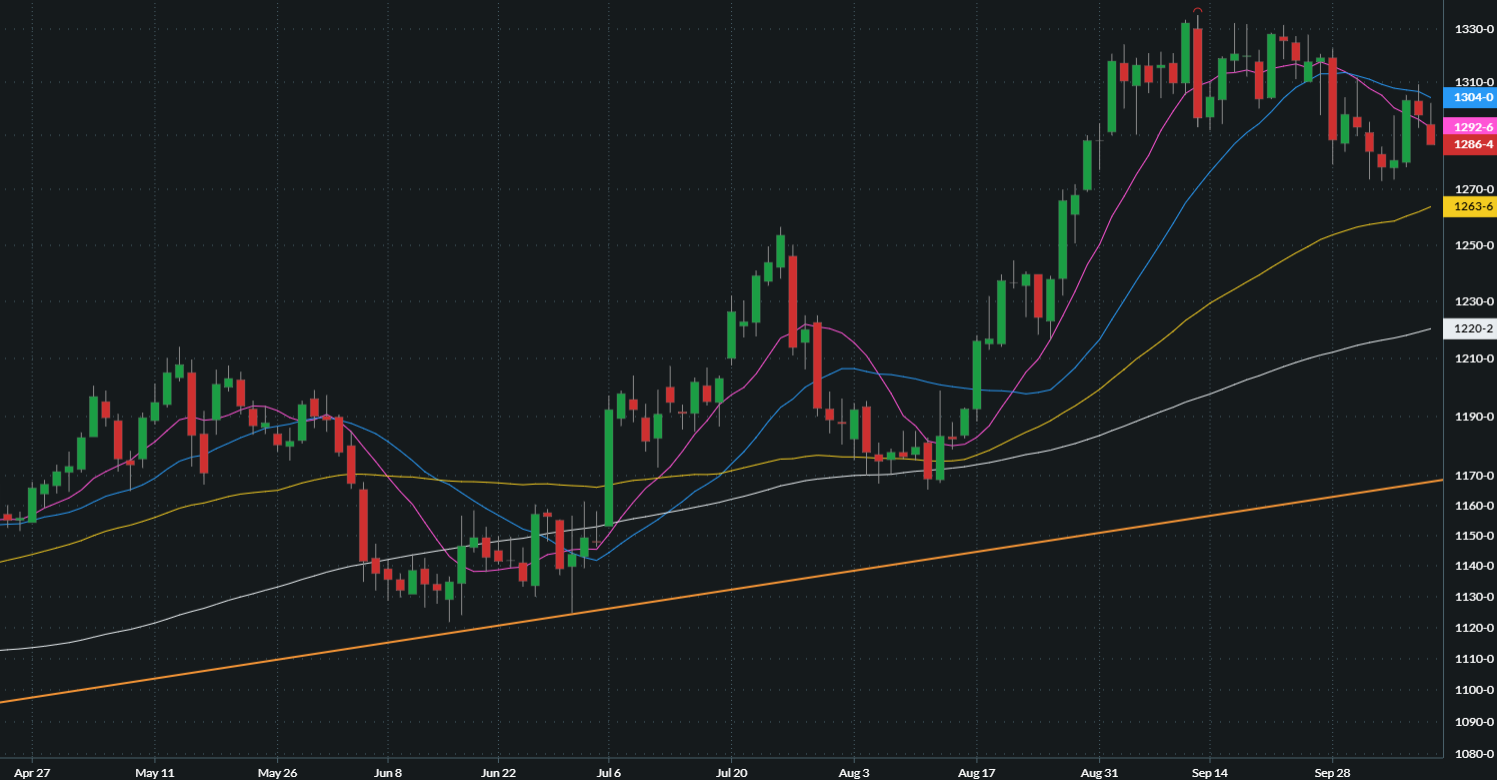
Task: Select the Aug 31 date label
Action: (1099, 773)
